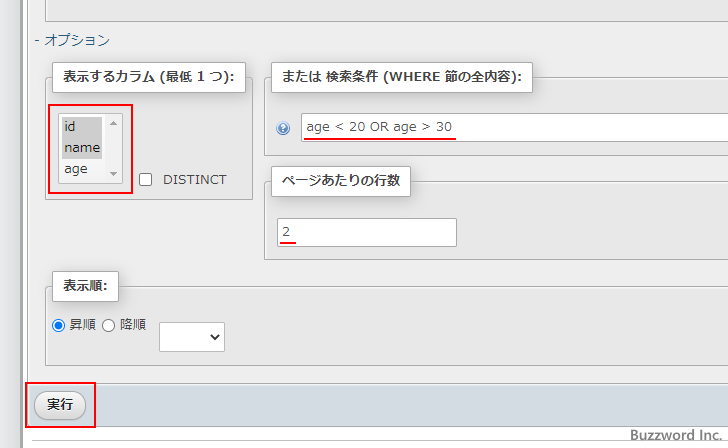728x448 pixels.
Task: Tick the DISTINCT checkbox
Action: pos(145,180)
